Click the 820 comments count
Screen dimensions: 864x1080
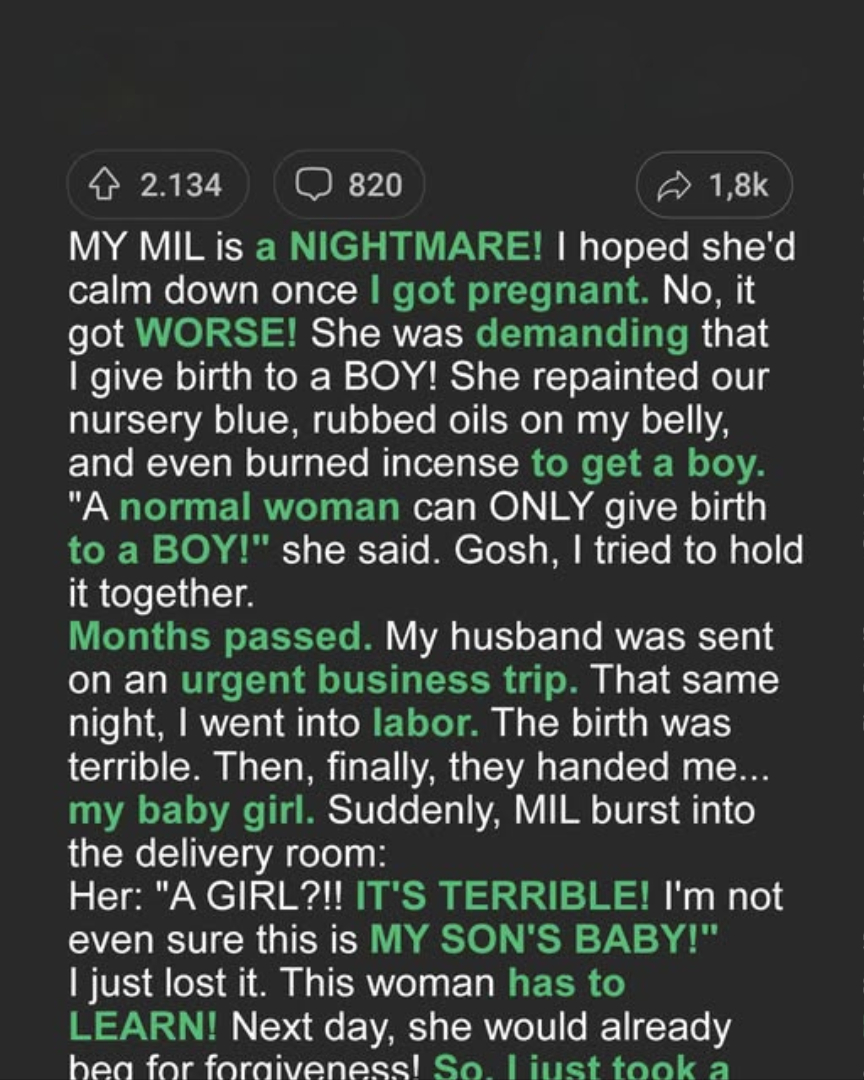(375, 185)
